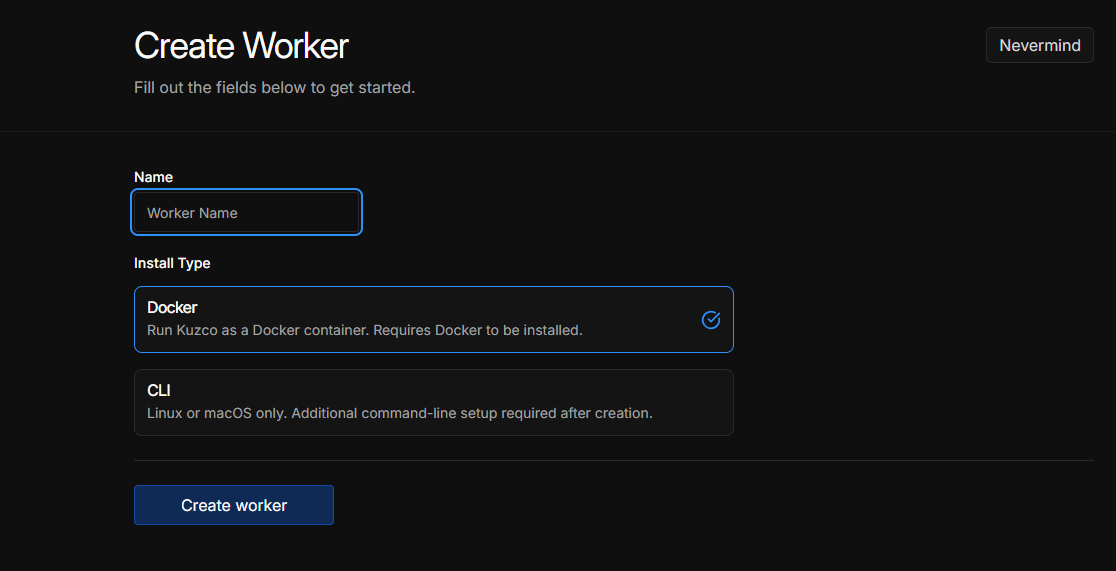
Task: Click the blue checkmark icon on Docker
Action: pyautogui.click(x=711, y=320)
